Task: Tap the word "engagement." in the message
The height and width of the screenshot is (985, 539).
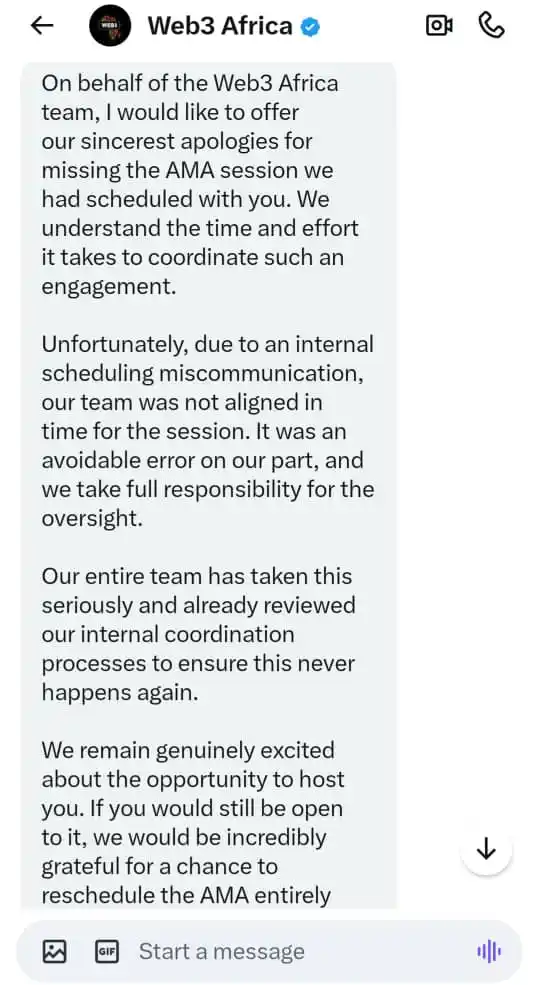Action: point(109,286)
